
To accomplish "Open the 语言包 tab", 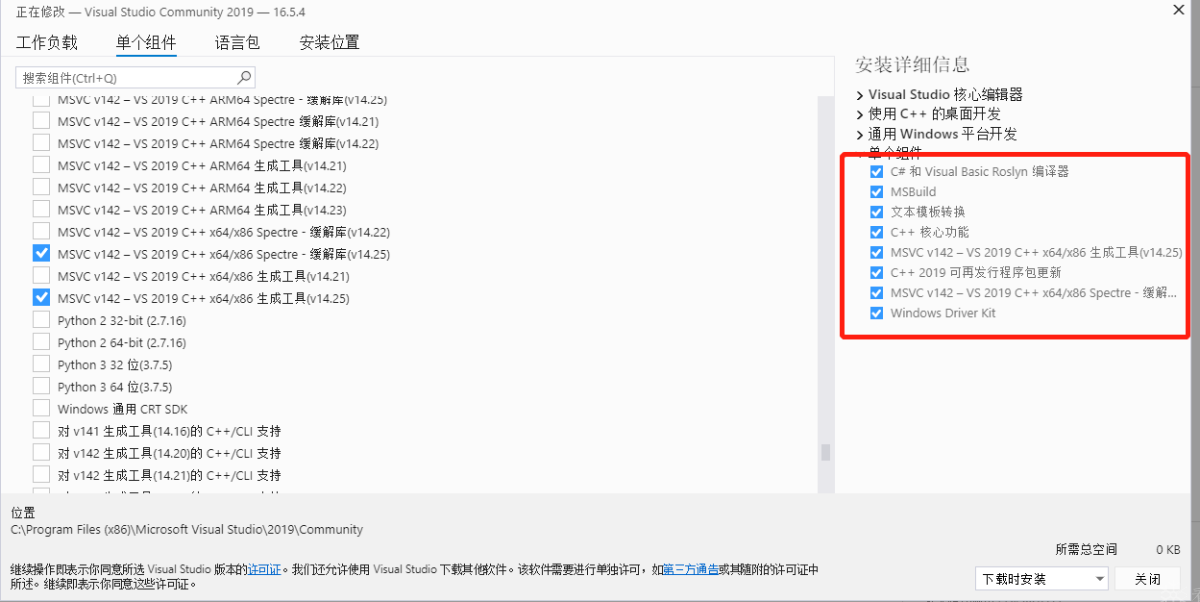I will pos(237,42).
